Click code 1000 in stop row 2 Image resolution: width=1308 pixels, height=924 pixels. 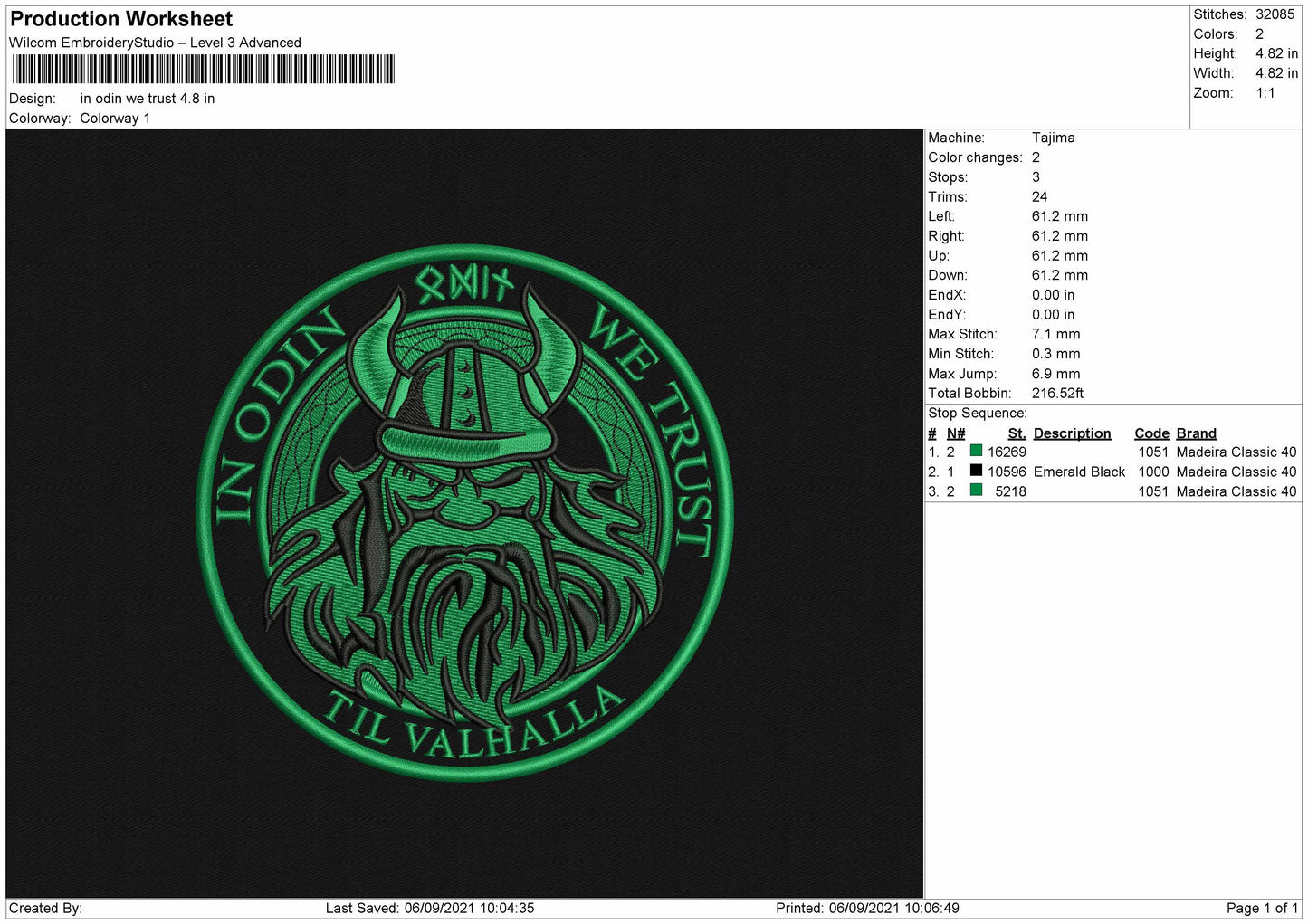point(1153,472)
